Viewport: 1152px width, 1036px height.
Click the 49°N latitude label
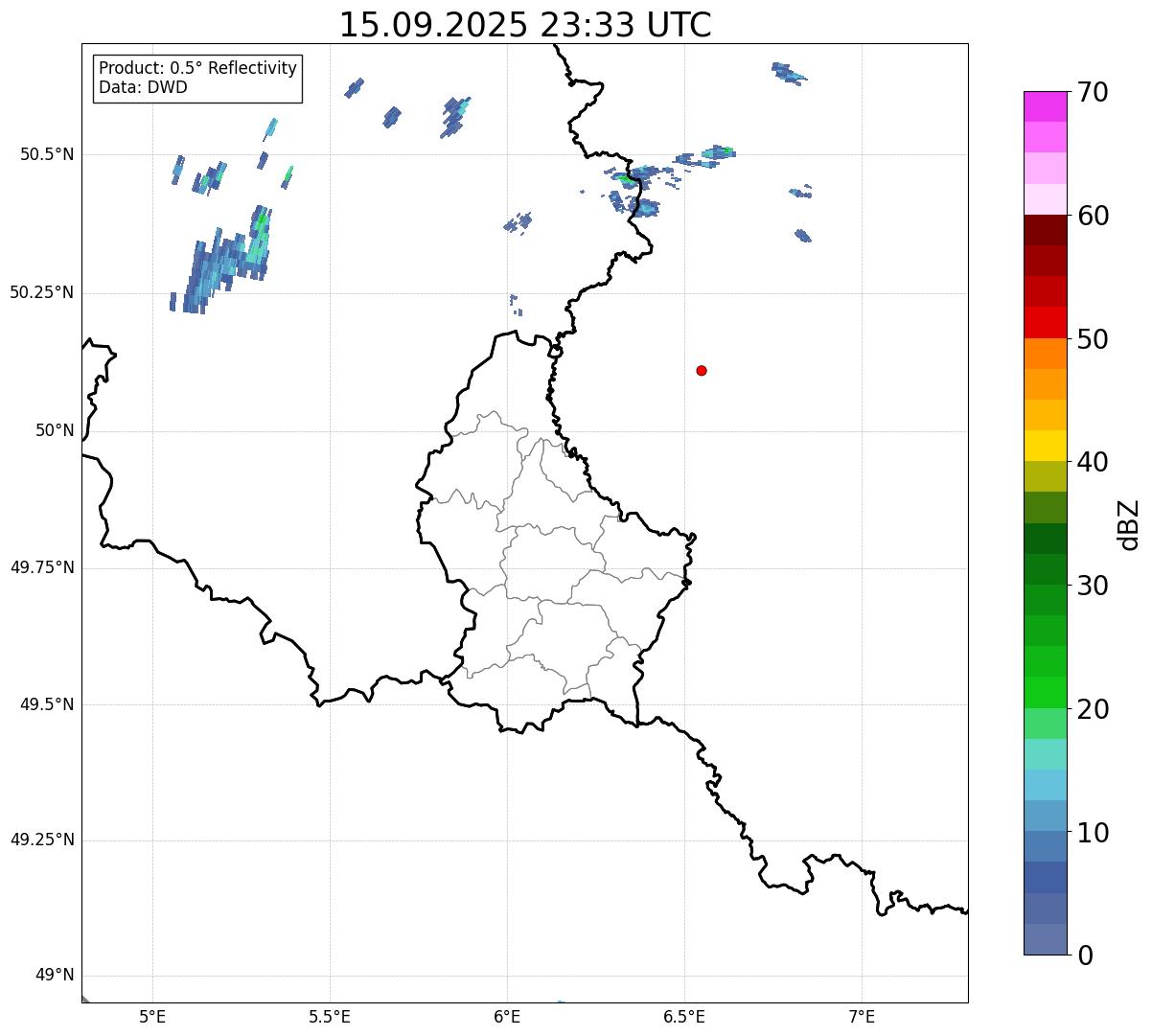tap(55, 976)
